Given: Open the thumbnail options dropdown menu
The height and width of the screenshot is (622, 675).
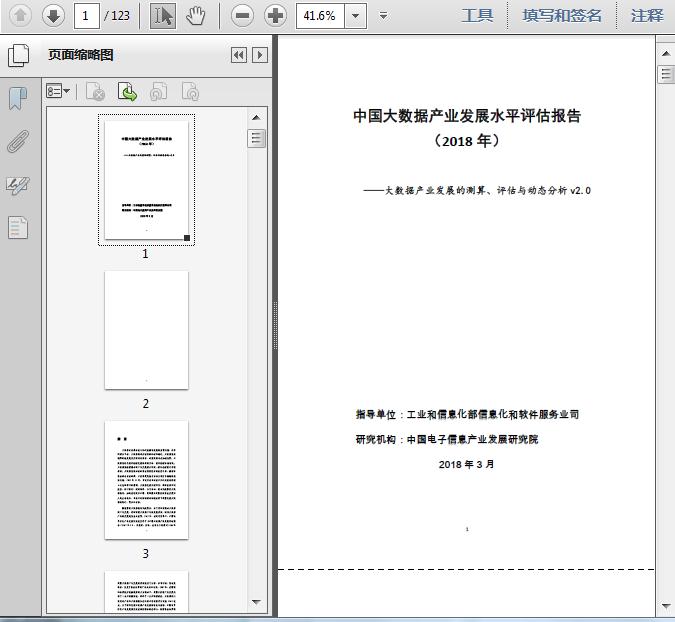Looking at the screenshot, I should point(58,92).
